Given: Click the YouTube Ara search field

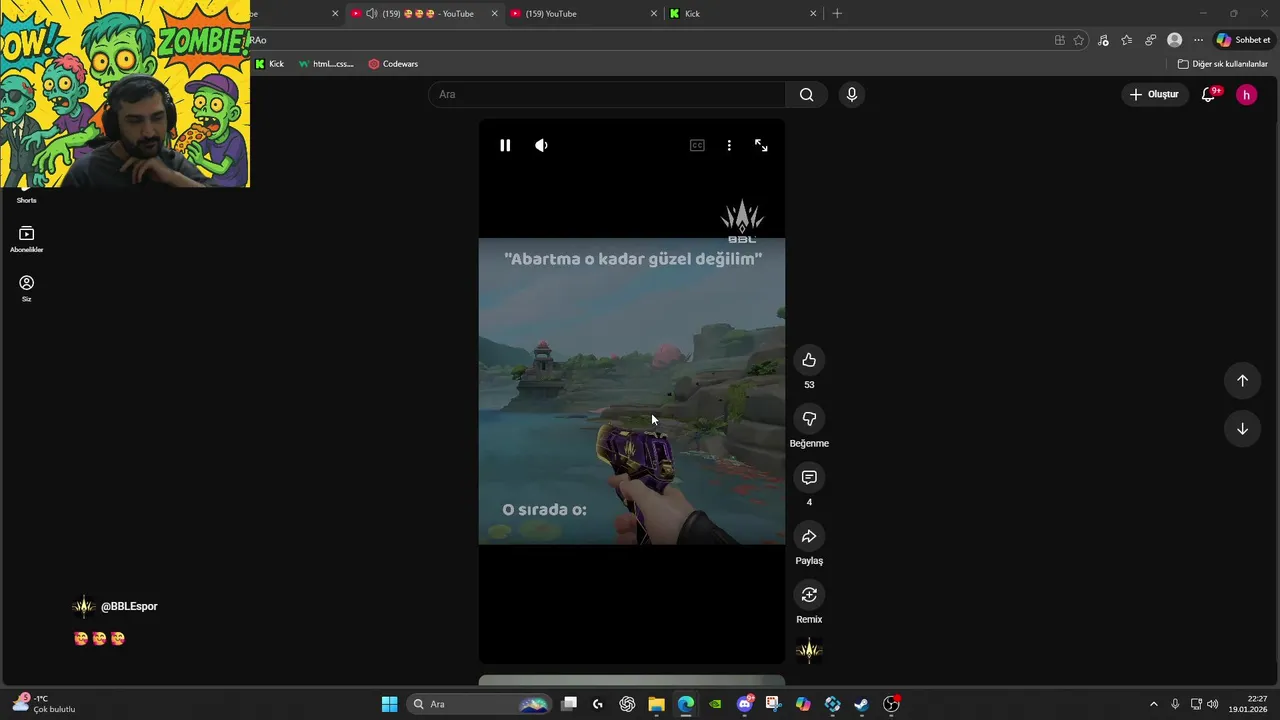Looking at the screenshot, I should point(607,94).
